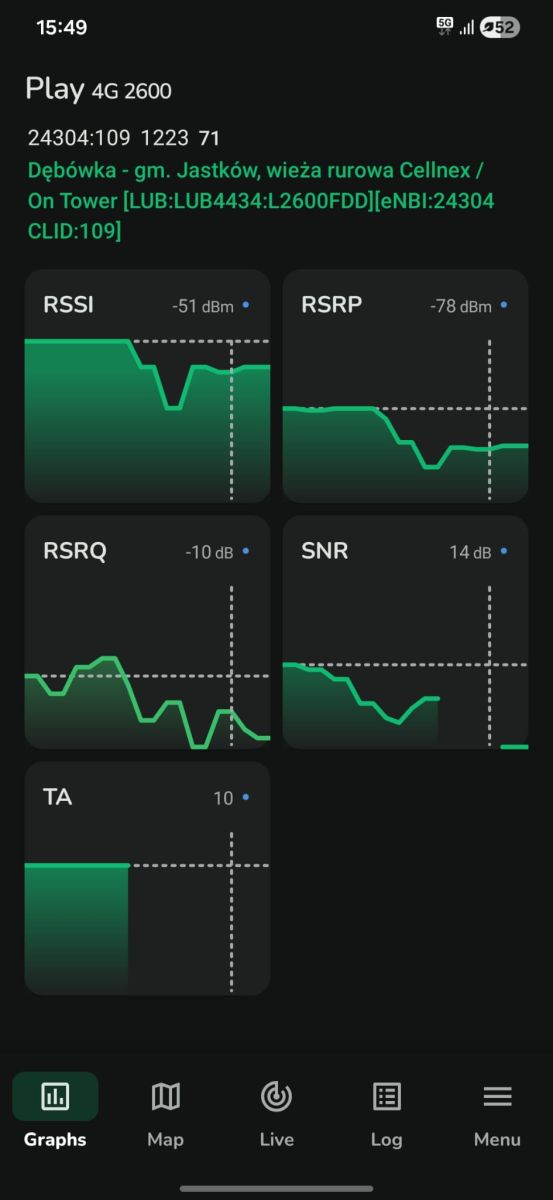The width and height of the screenshot is (553, 1200).
Task: Tap the blue dot next to RSSI
Action: [246, 304]
